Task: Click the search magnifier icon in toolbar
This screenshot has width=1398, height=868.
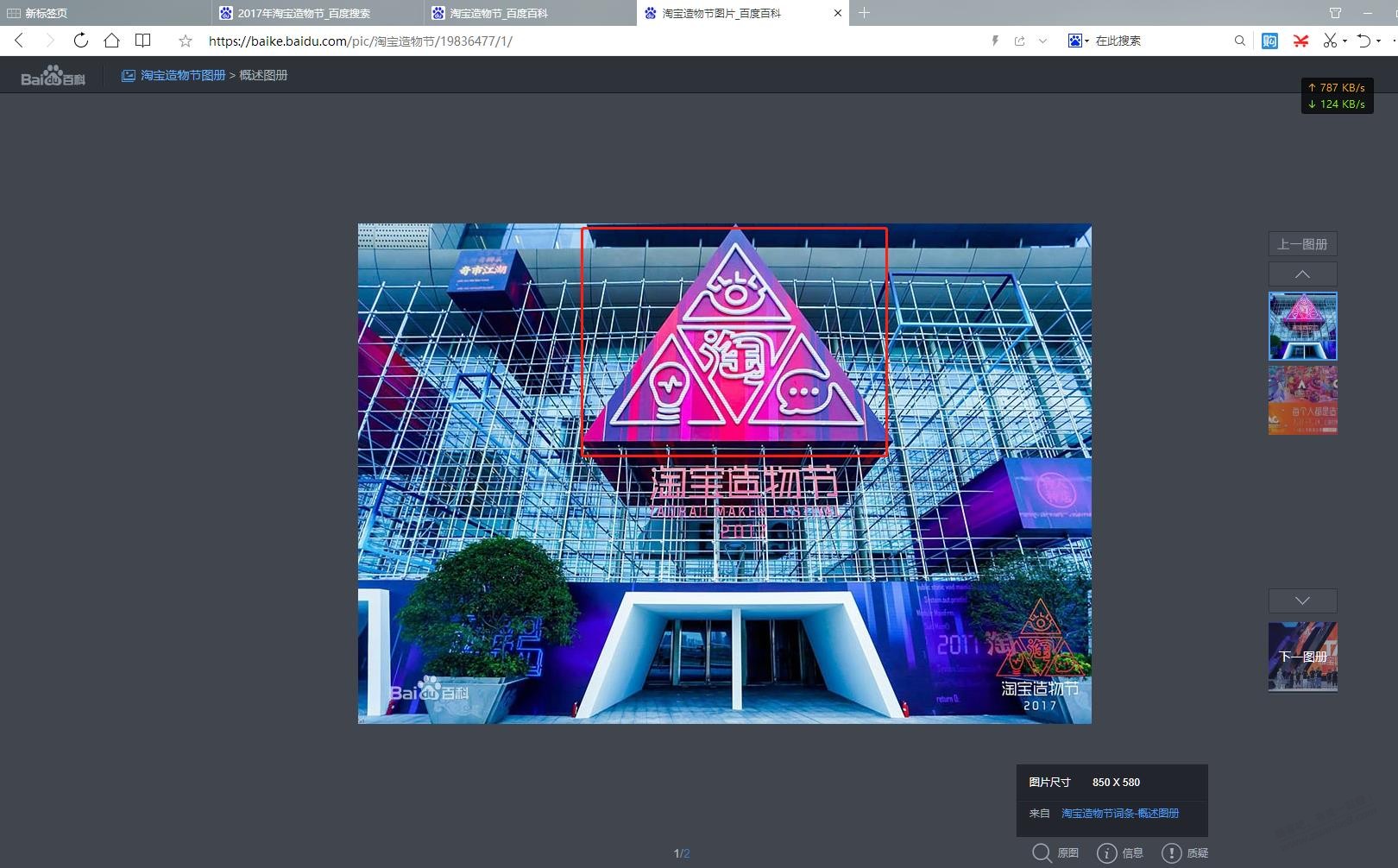Action: click(x=1240, y=41)
